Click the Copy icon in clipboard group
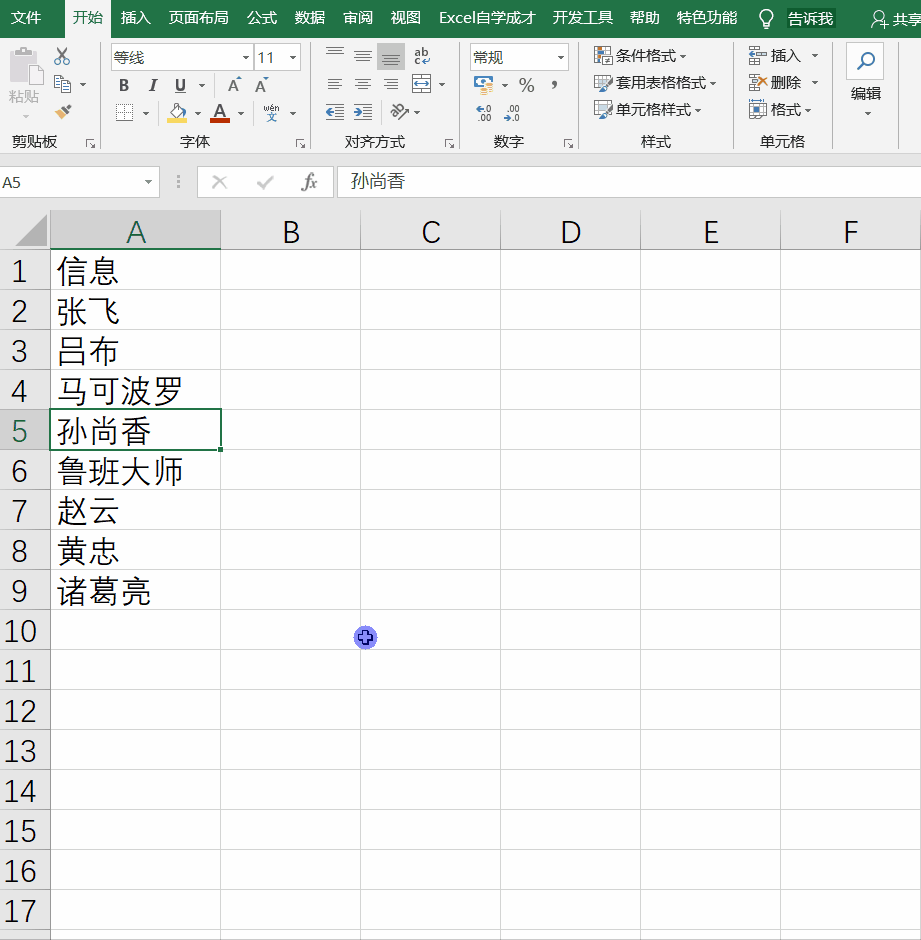 pyautogui.click(x=62, y=84)
